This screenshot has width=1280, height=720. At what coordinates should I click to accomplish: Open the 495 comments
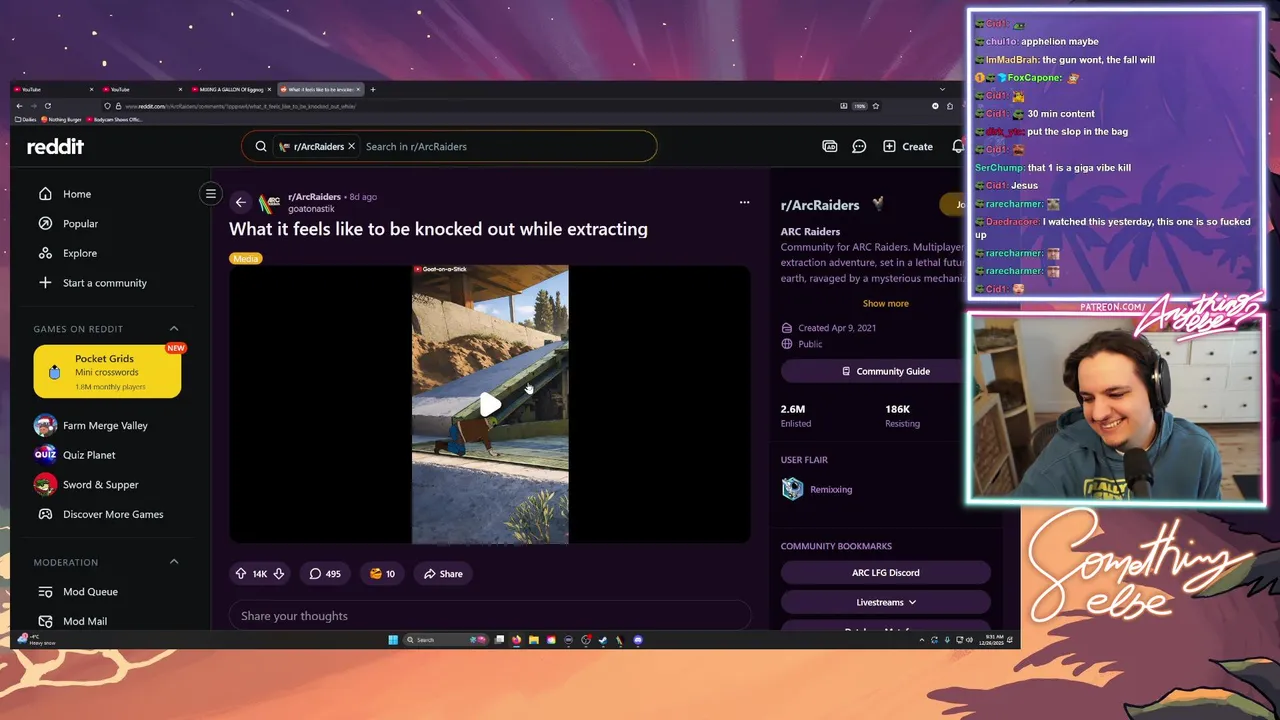click(325, 574)
